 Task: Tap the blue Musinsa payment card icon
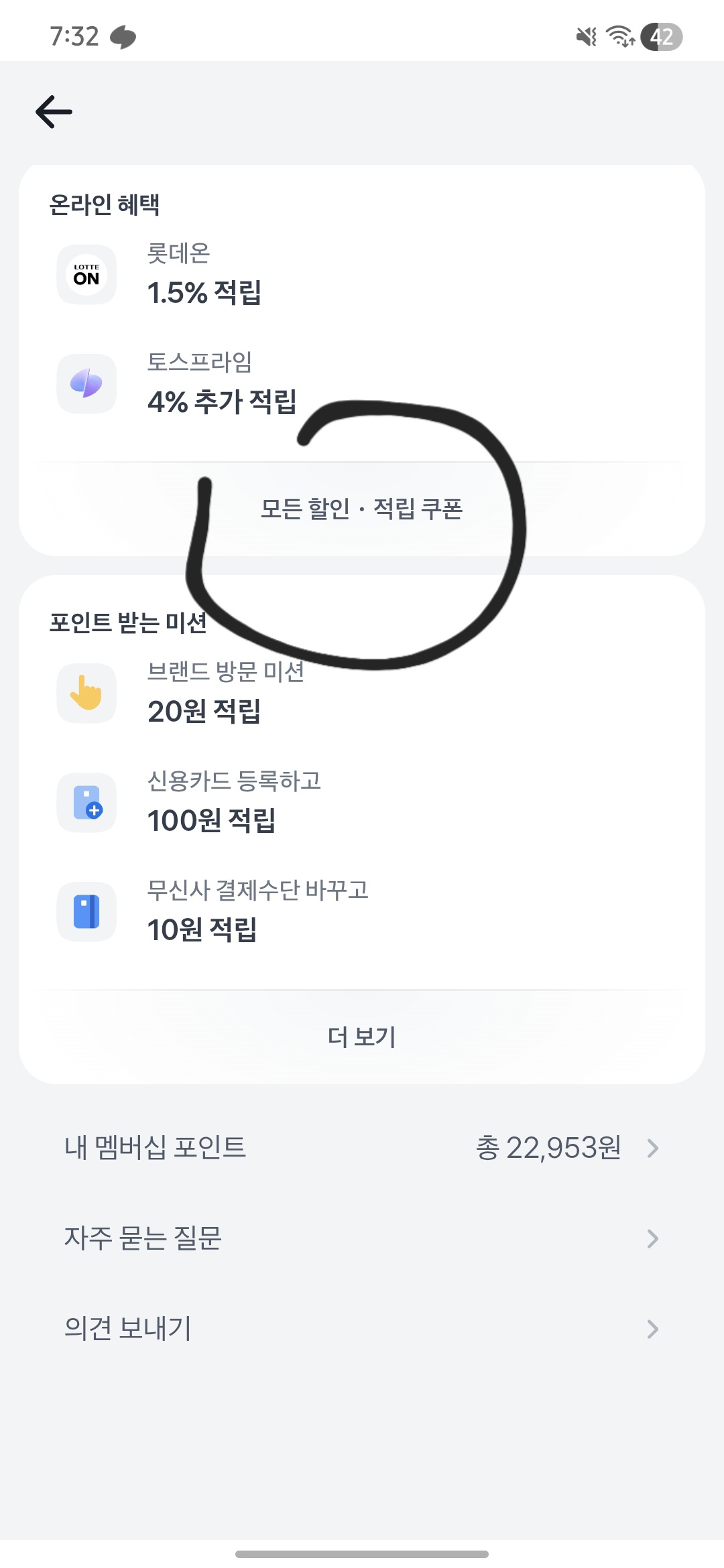pyautogui.click(x=86, y=911)
